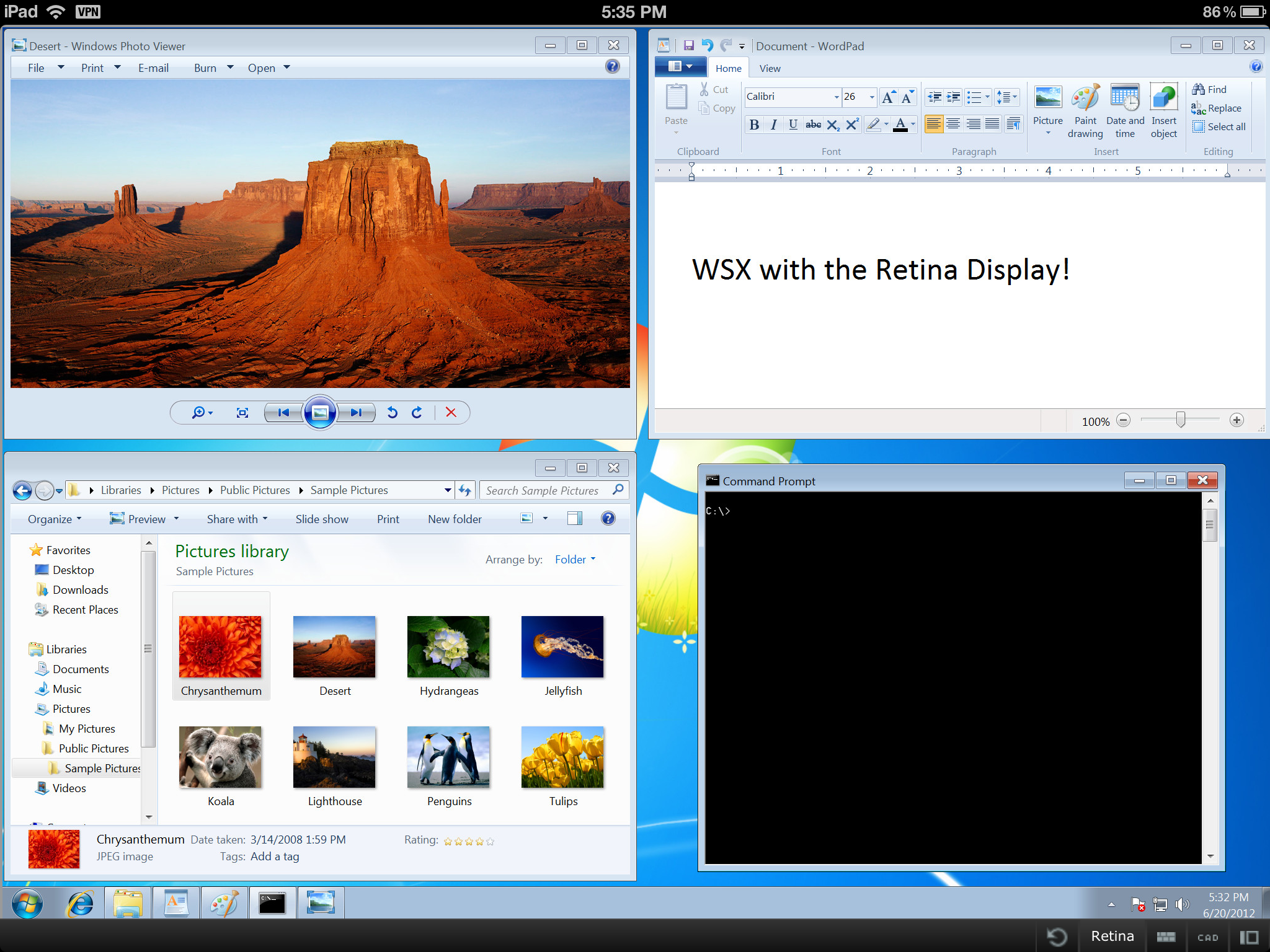1270x952 pixels.
Task: Select Downloads in Explorer Favorites
Action: pyautogui.click(x=72, y=590)
